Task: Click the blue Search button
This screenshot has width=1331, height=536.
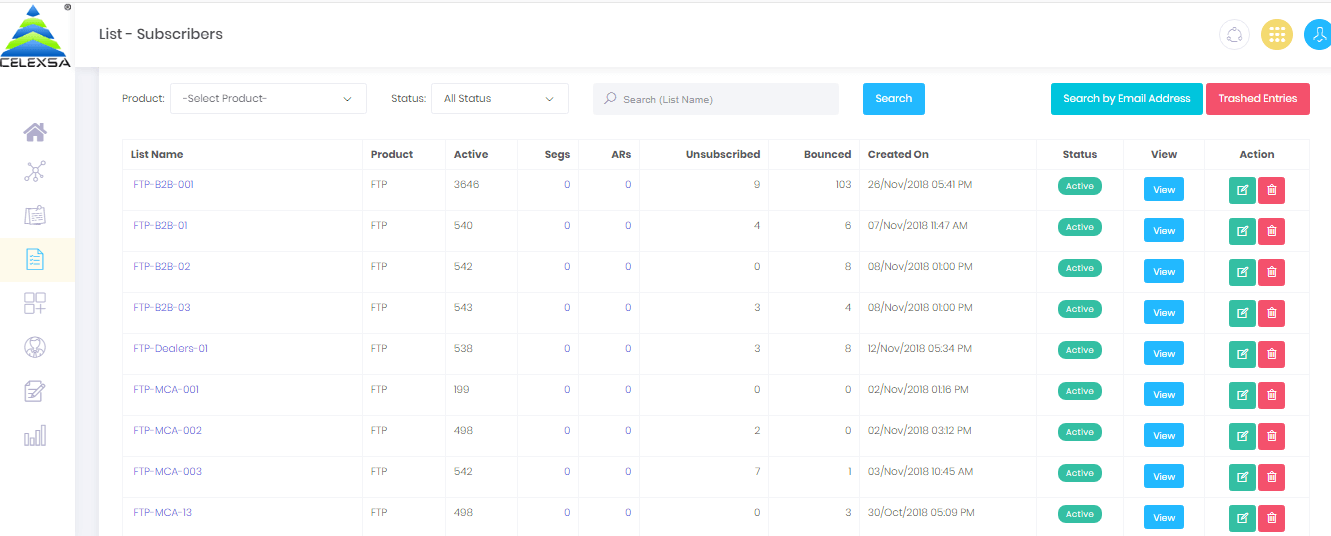Action: [893, 99]
